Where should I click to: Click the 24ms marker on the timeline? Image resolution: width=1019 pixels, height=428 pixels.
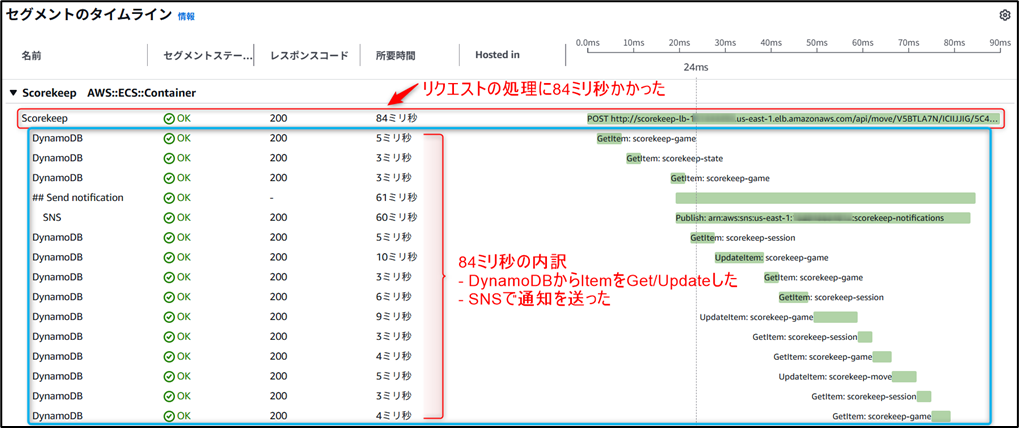pyautogui.click(x=695, y=67)
